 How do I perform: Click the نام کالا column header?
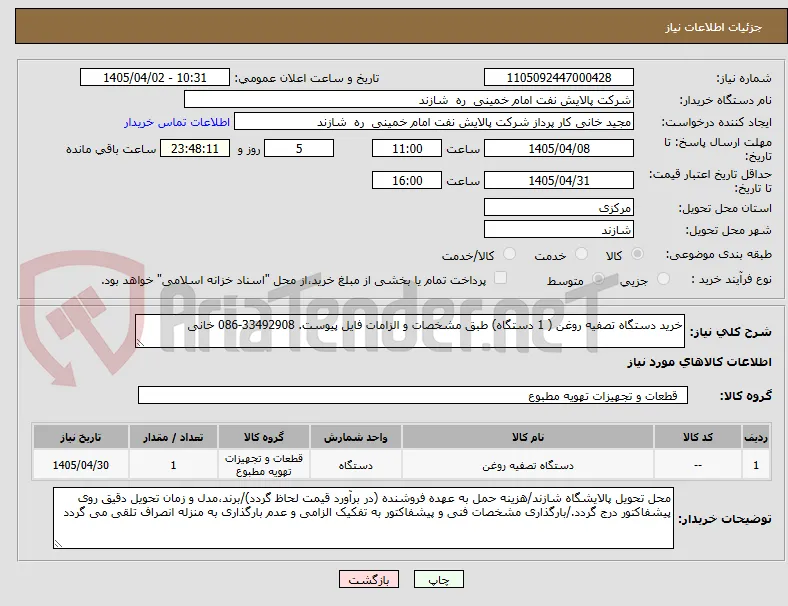coord(528,437)
